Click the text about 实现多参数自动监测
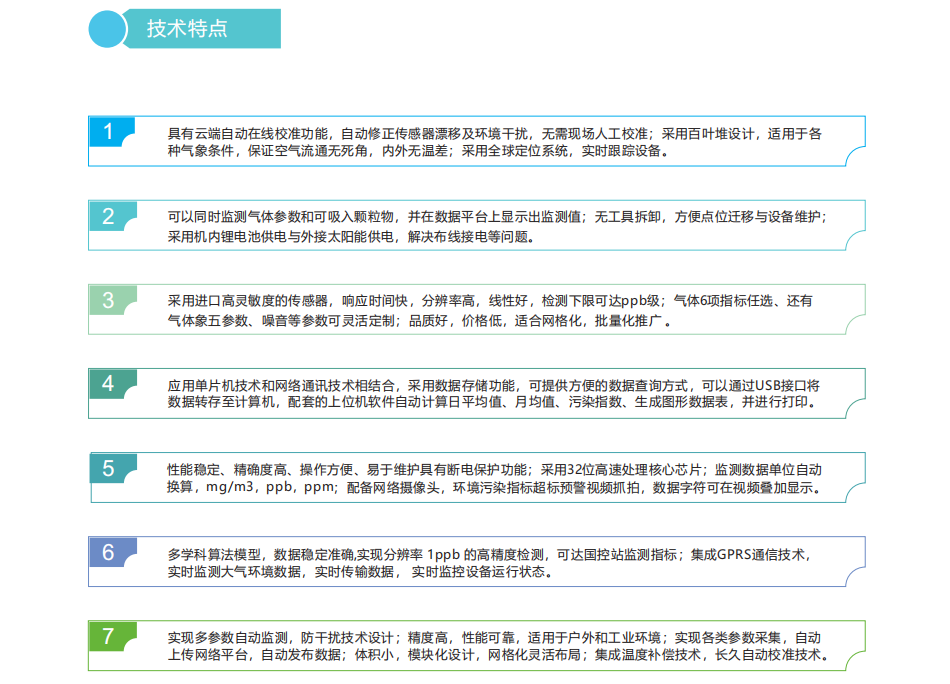 (494, 647)
